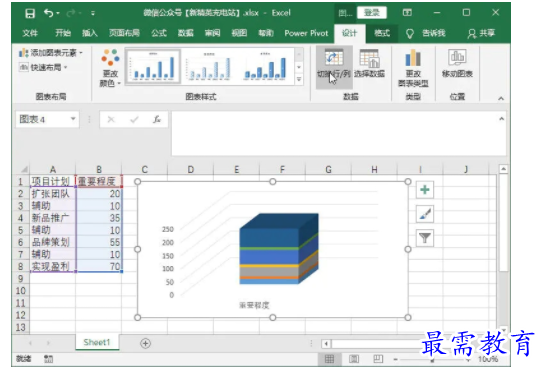Open the 文件 menu tab
The height and width of the screenshot is (375, 543).
coord(30,33)
